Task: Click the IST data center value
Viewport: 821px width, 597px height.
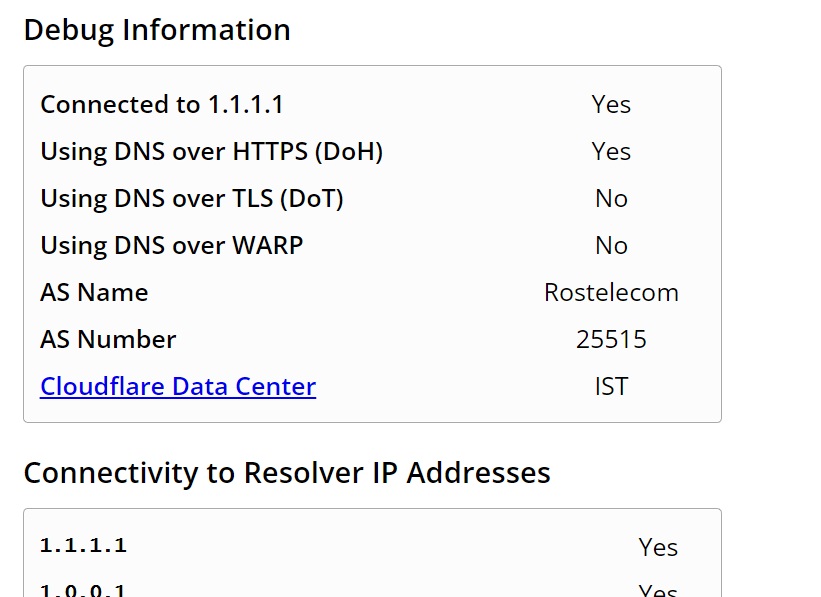Action: (611, 386)
